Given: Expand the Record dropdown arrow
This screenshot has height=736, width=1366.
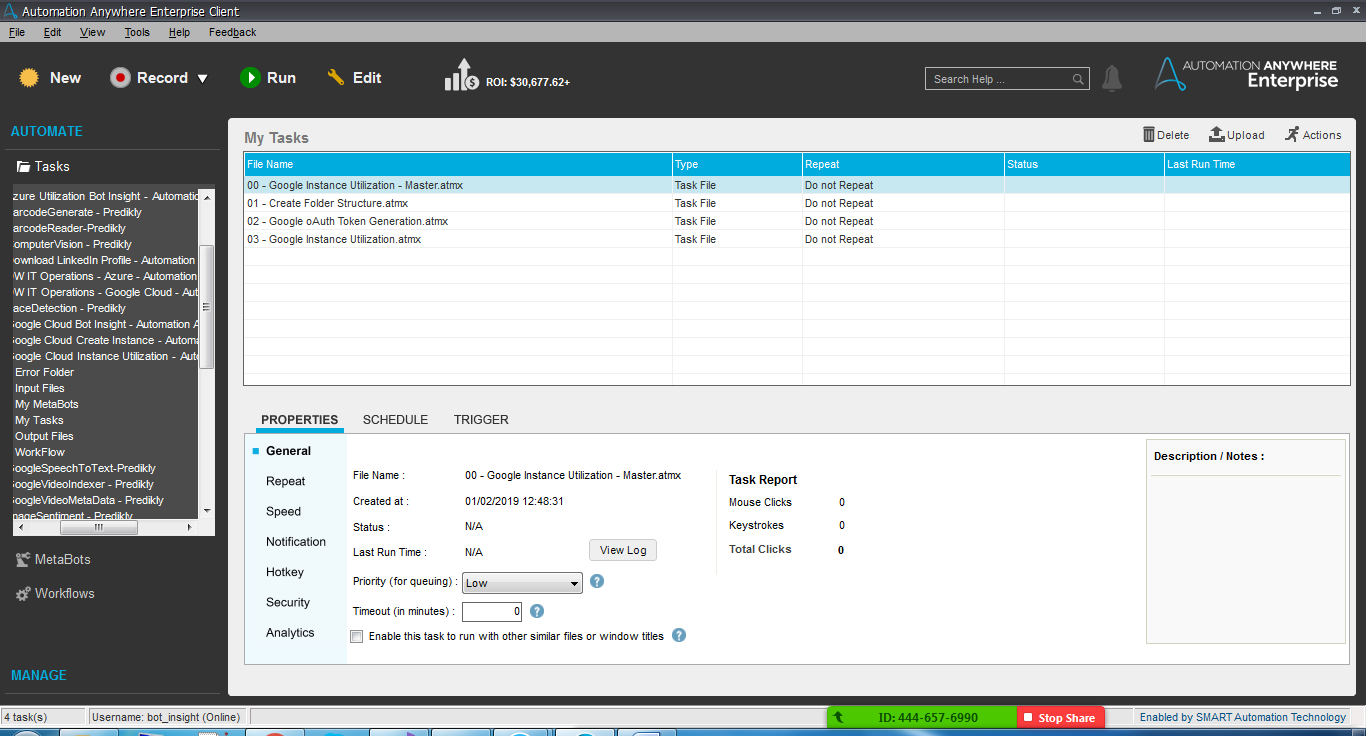Looking at the screenshot, I should coord(202,79).
